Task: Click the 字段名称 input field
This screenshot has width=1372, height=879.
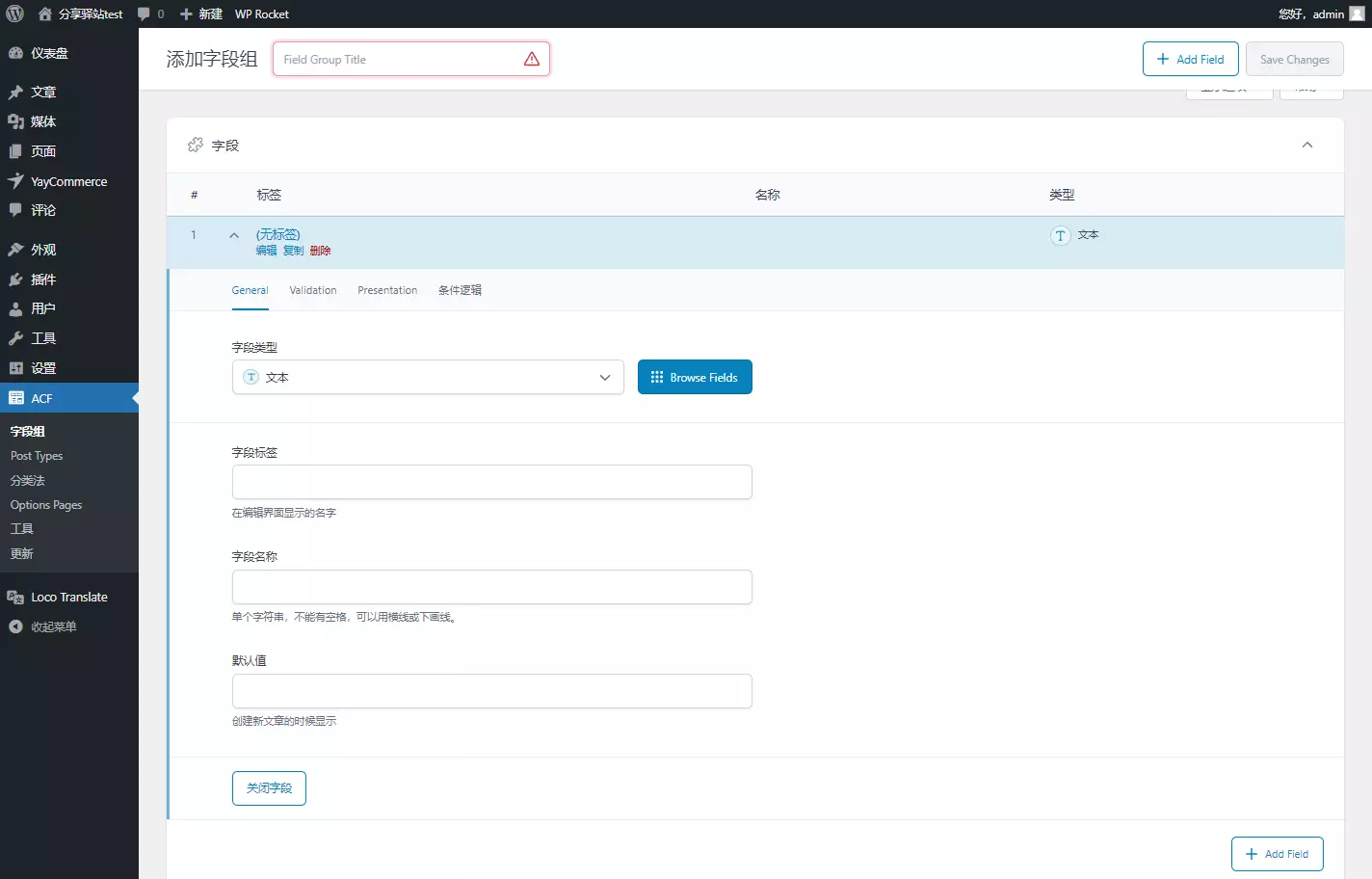Action: (492, 587)
